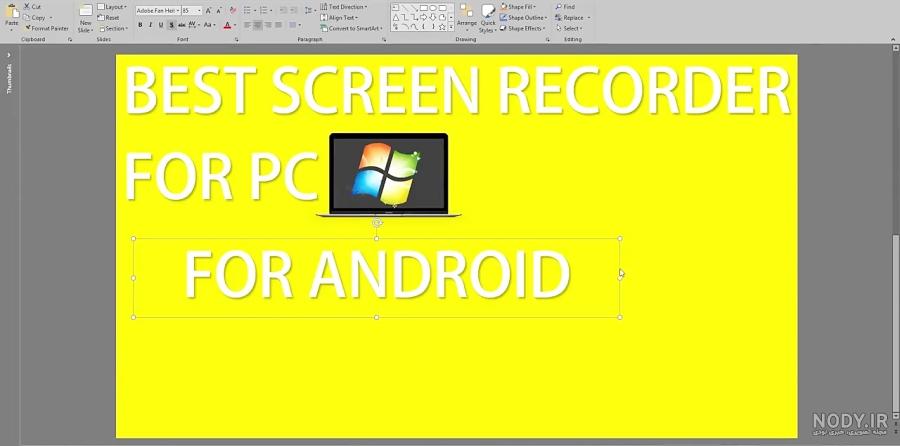900x446 pixels.
Task: Click Find in Editing group
Action: coord(565,7)
